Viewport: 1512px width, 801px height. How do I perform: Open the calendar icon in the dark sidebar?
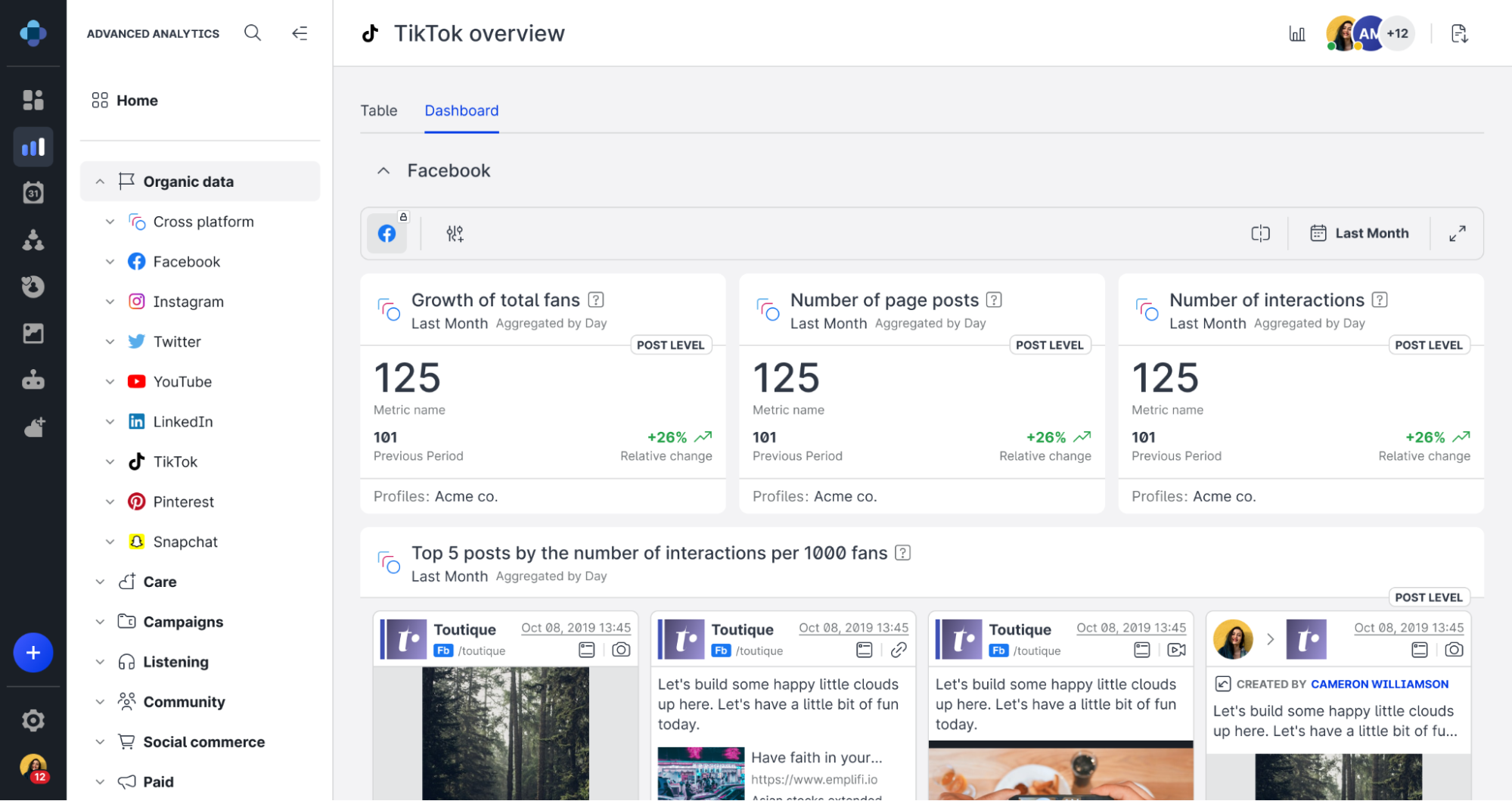33,193
